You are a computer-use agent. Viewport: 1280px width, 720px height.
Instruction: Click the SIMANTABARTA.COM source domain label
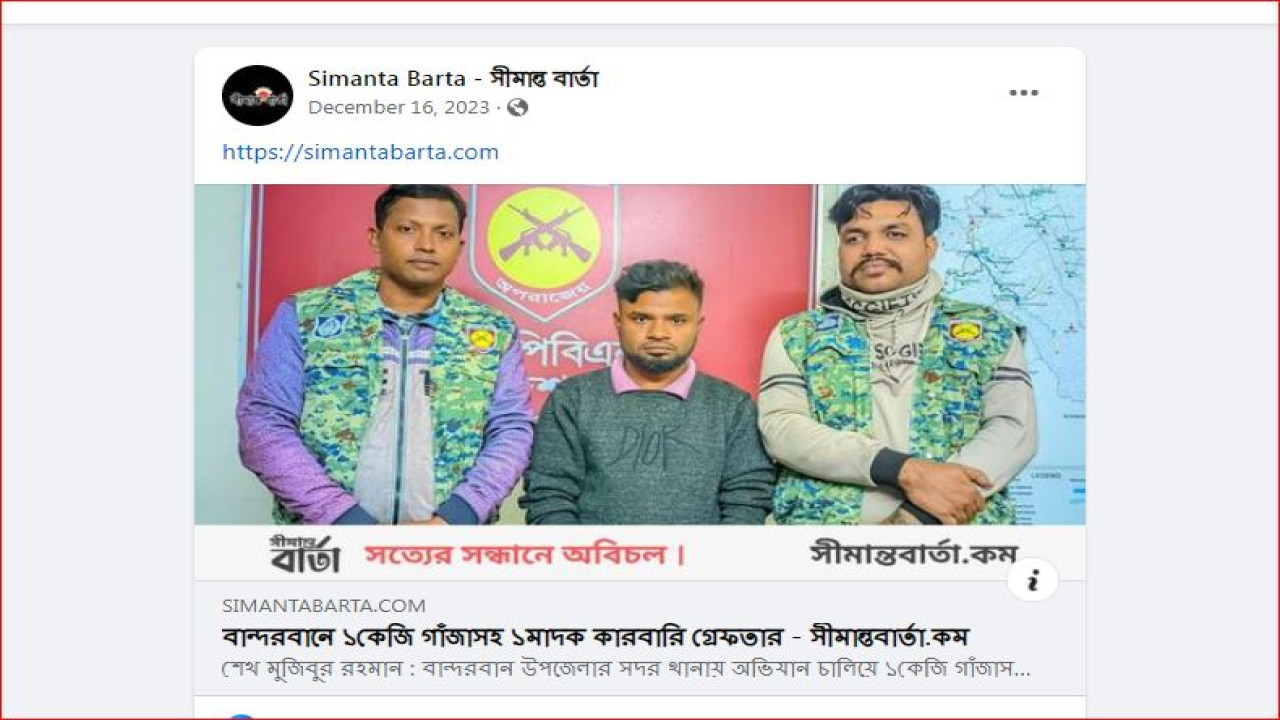click(324, 605)
